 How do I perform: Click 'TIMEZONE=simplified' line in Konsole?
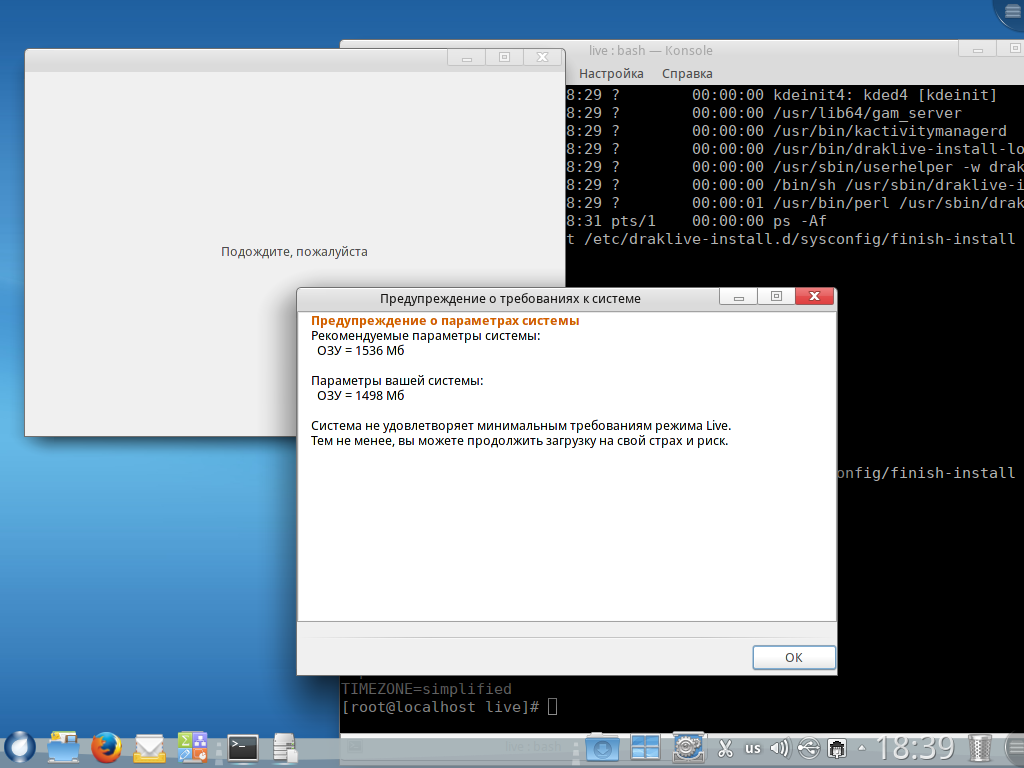point(426,689)
